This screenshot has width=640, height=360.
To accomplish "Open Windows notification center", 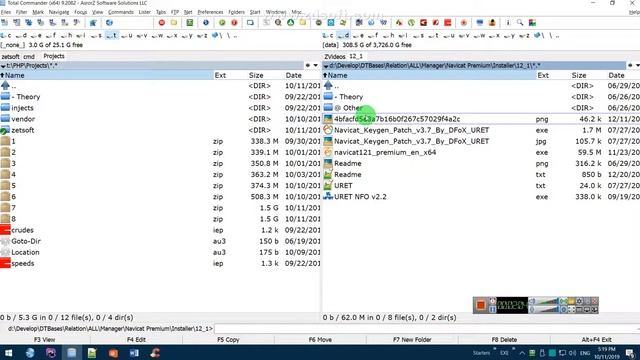I will point(630,353).
